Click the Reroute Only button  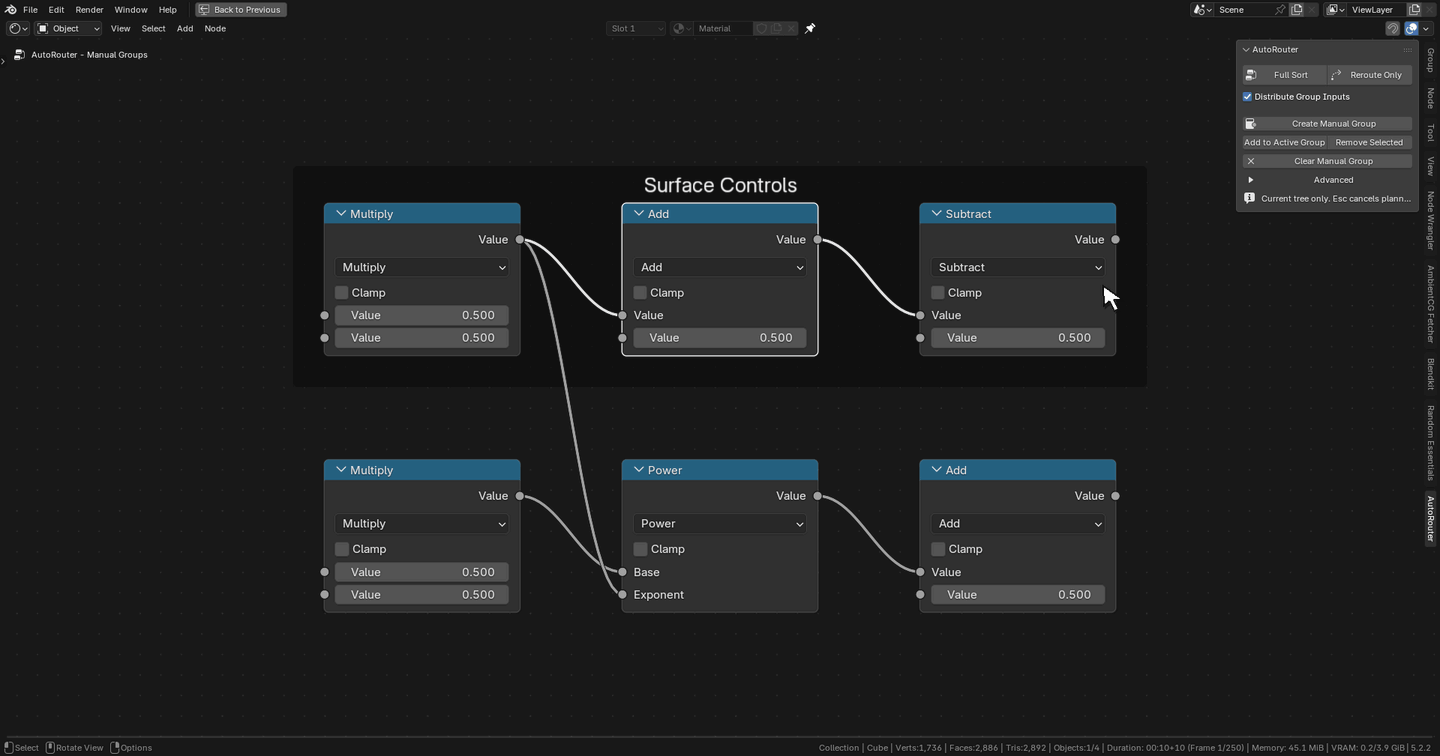pyautogui.click(x=1369, y=75)
